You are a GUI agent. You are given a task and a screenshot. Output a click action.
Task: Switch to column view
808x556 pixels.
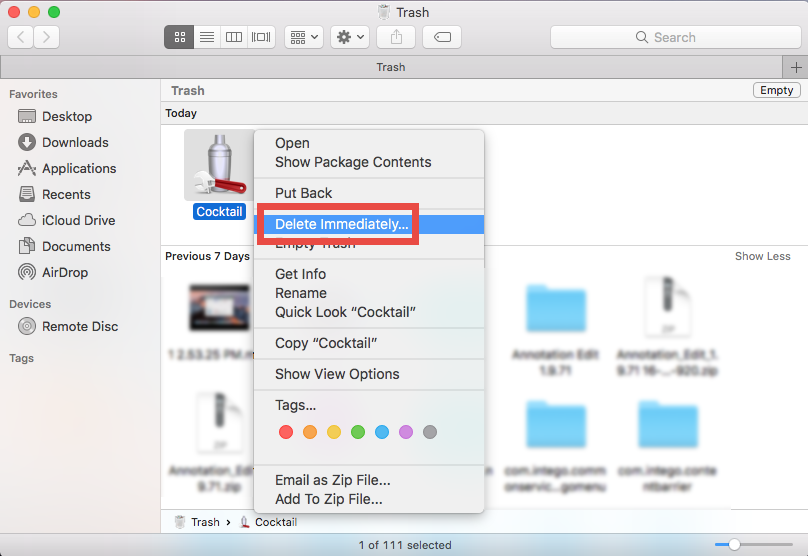coord(234,37)
